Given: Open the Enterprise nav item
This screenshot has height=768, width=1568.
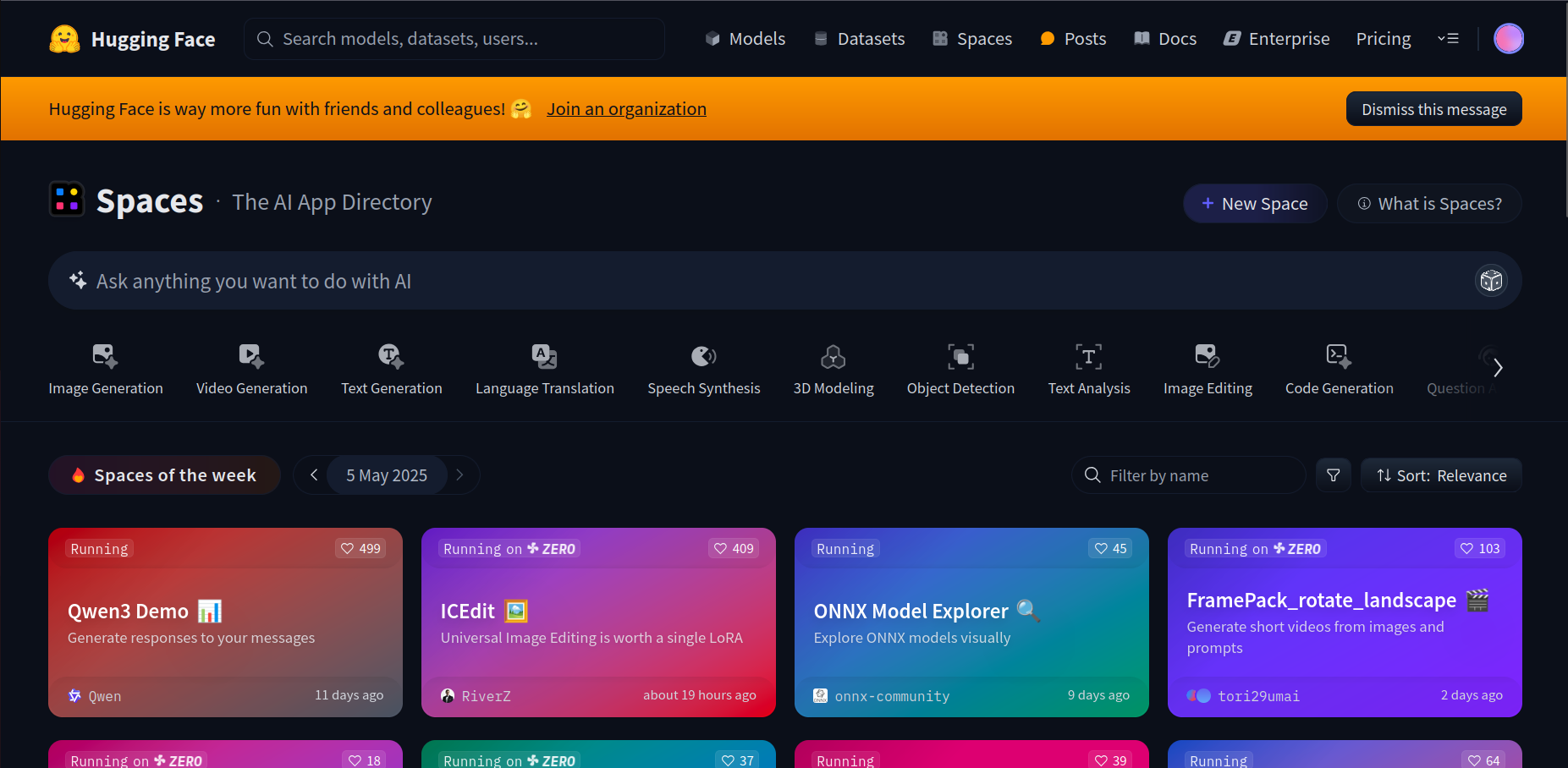Looking at the screenshot, I should tap(1277, 39).
